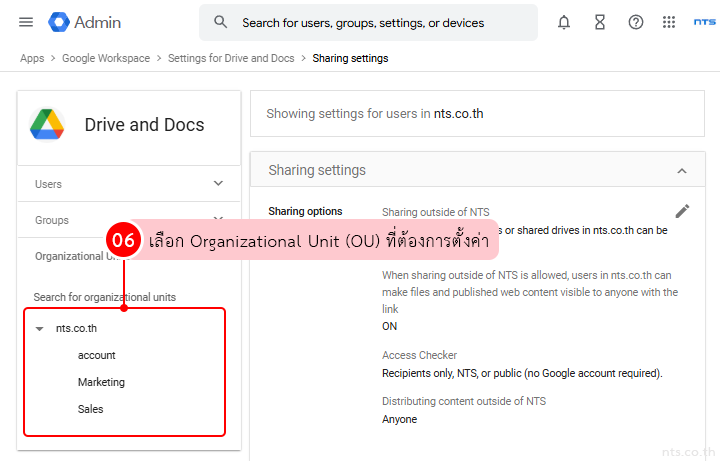
Task: Click the Sharing settings breadcrumb
Action: tap(350, 58)
